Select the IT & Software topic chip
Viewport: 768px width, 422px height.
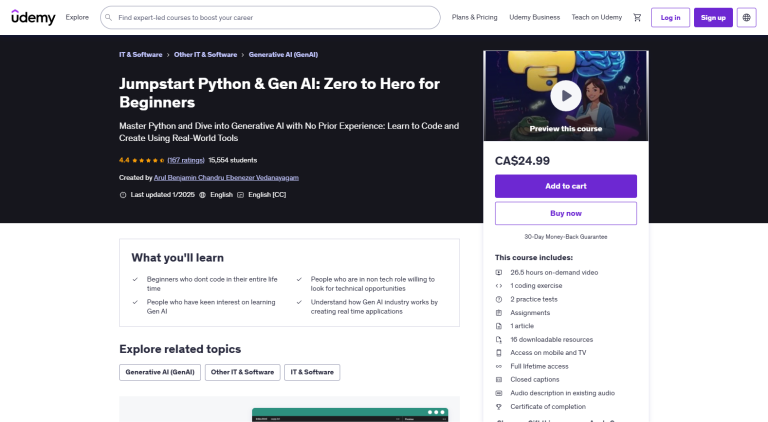[312, 372]
